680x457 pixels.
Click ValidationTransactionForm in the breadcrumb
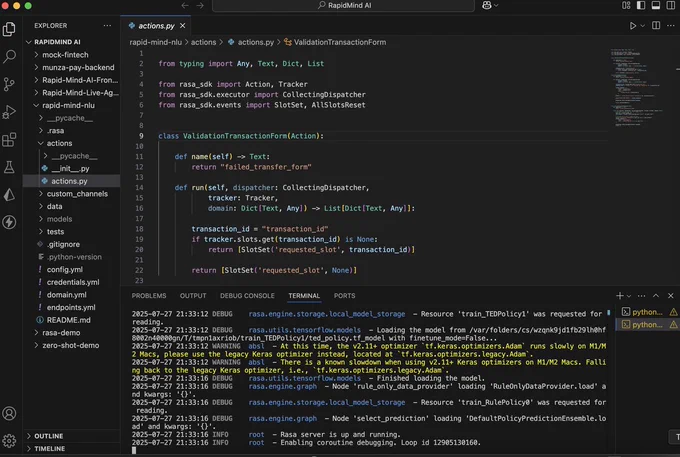point(340,42)
